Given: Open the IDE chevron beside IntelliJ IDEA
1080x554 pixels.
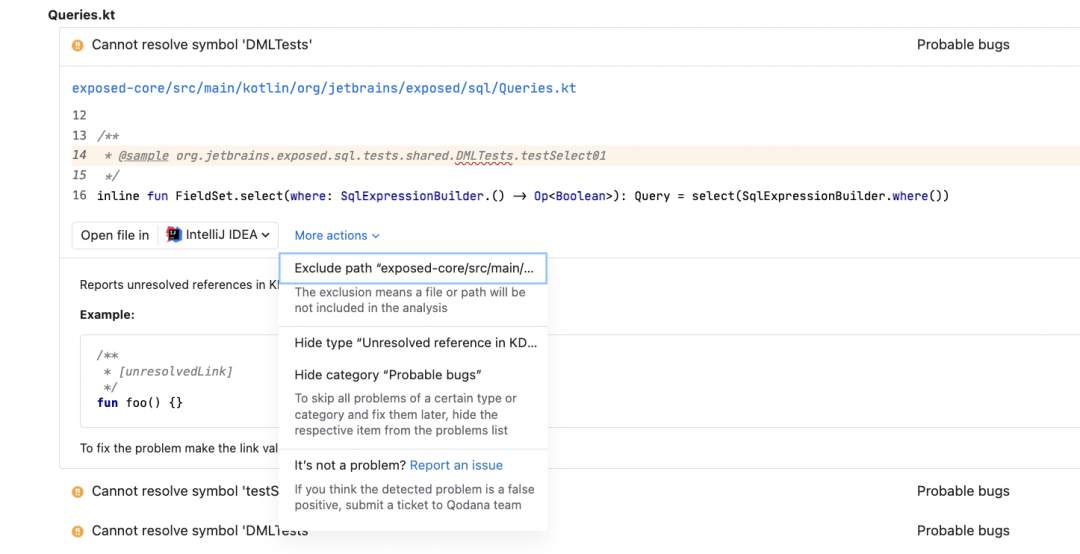Looking at the screenshot, I should coord(266,235).
